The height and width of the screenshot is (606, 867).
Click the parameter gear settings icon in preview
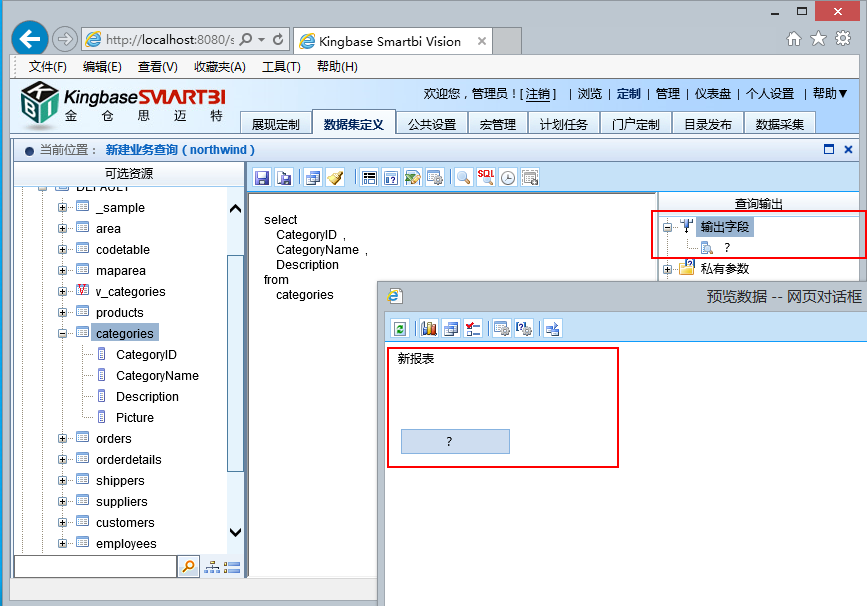point(524,329)
